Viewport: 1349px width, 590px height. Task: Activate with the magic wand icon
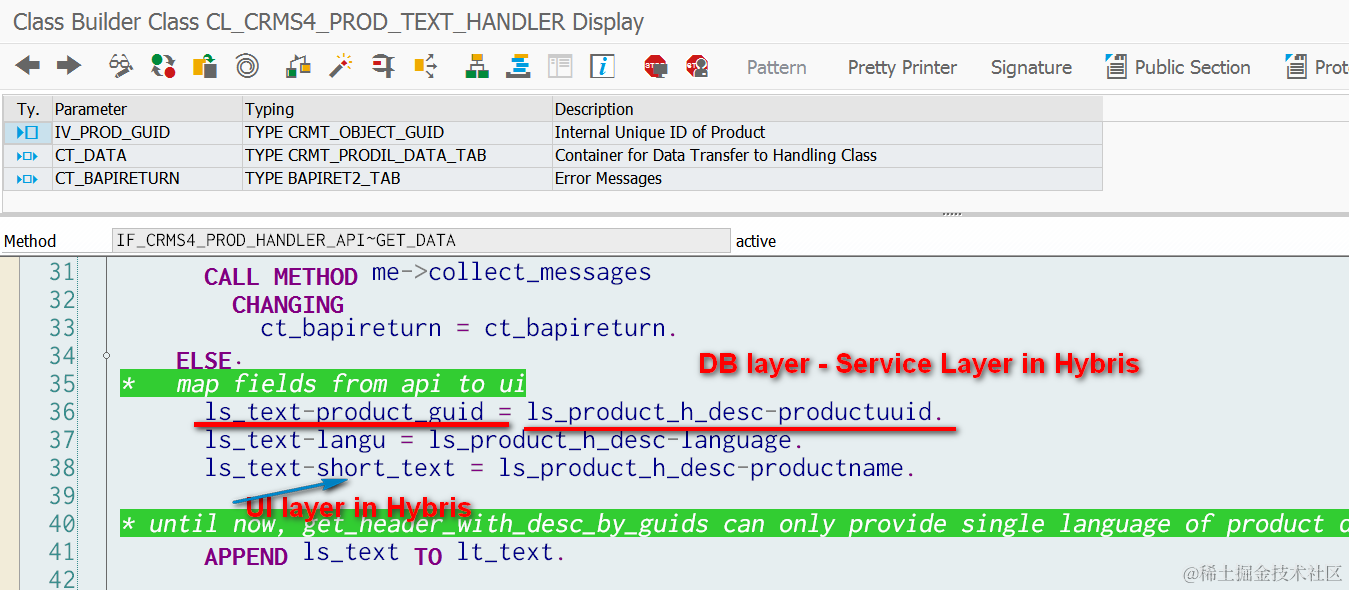tap(341, 67)
